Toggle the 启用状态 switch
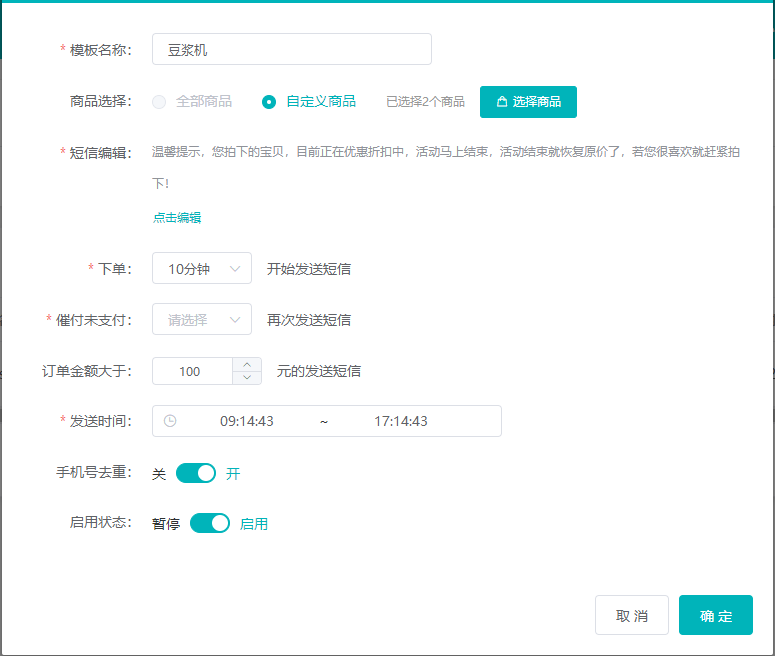 210,523
